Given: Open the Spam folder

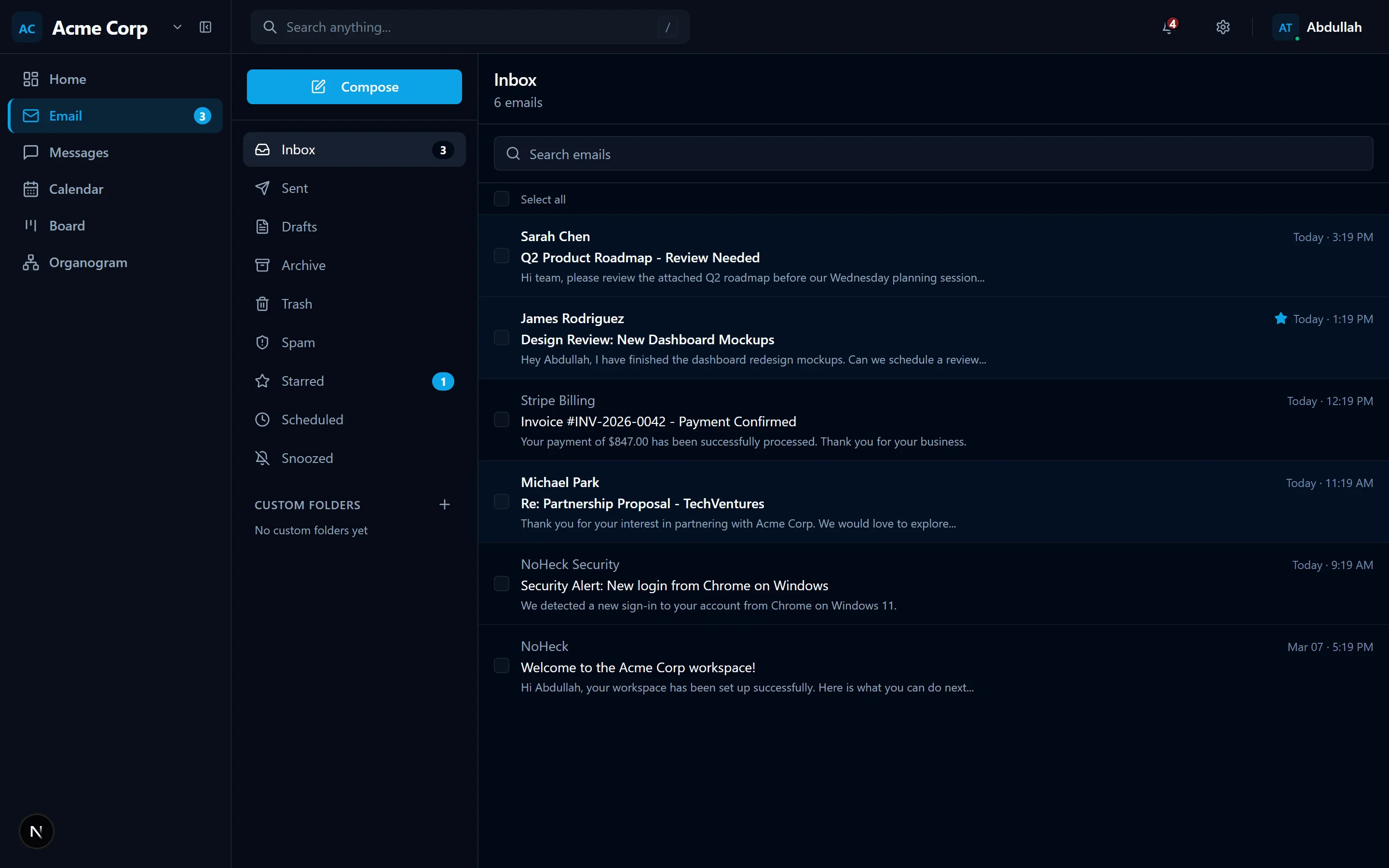Looking at the screenshot, I should 298,343.
